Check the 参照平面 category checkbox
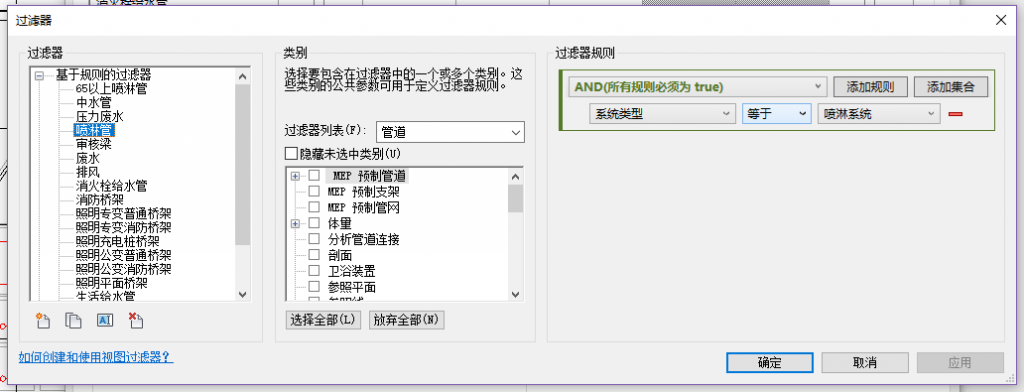The height and width of the screenshot is (392, 1024). coord(314,286)
